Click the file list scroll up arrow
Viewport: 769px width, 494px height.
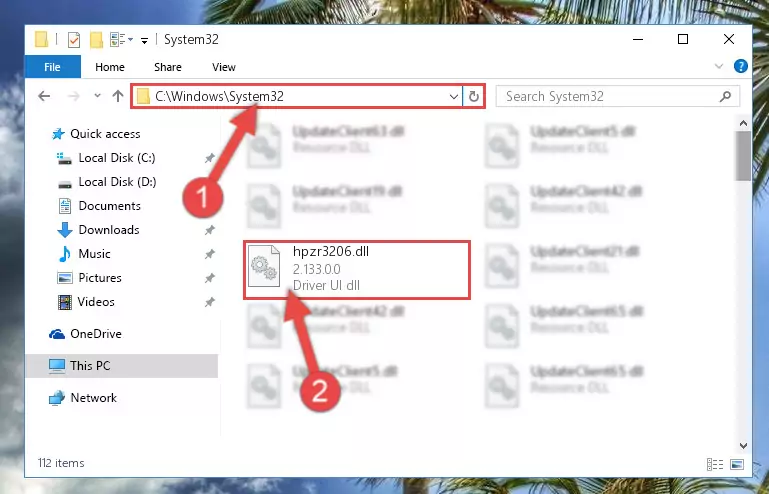(x=743, y=124)
